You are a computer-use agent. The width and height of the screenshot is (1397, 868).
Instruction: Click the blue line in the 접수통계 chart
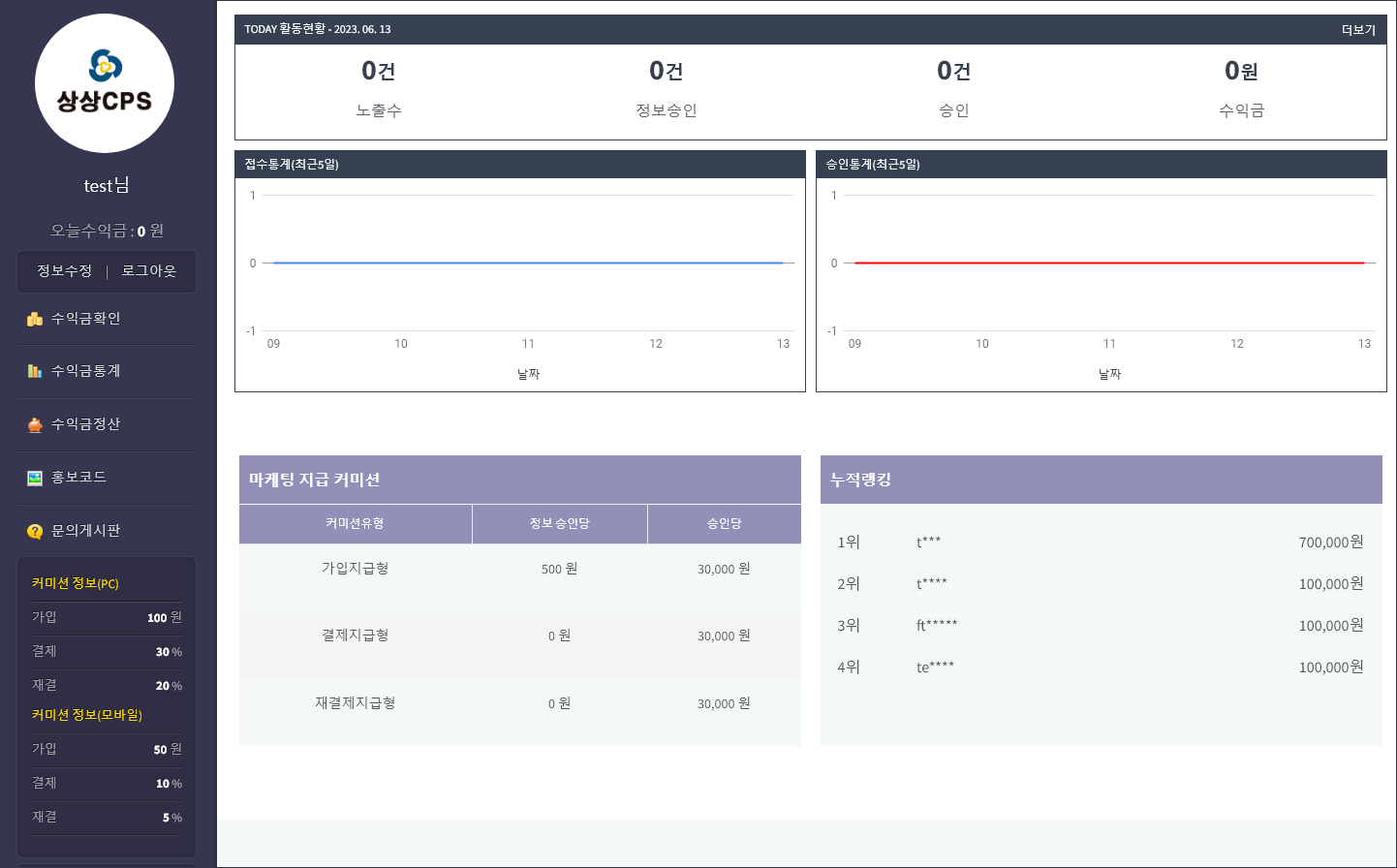[528, 262]
